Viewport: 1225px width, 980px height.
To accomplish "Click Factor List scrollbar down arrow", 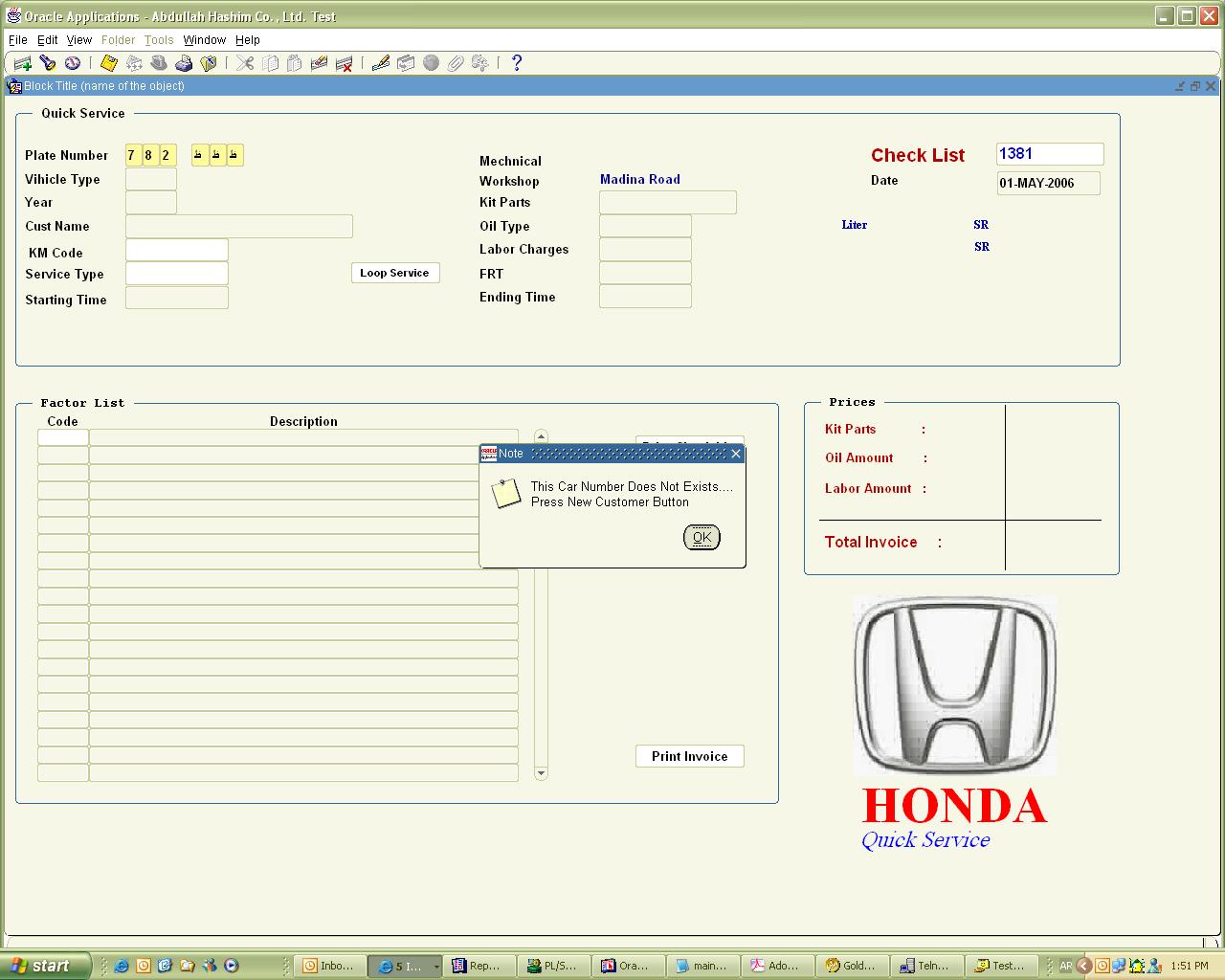I will point(541,773).
